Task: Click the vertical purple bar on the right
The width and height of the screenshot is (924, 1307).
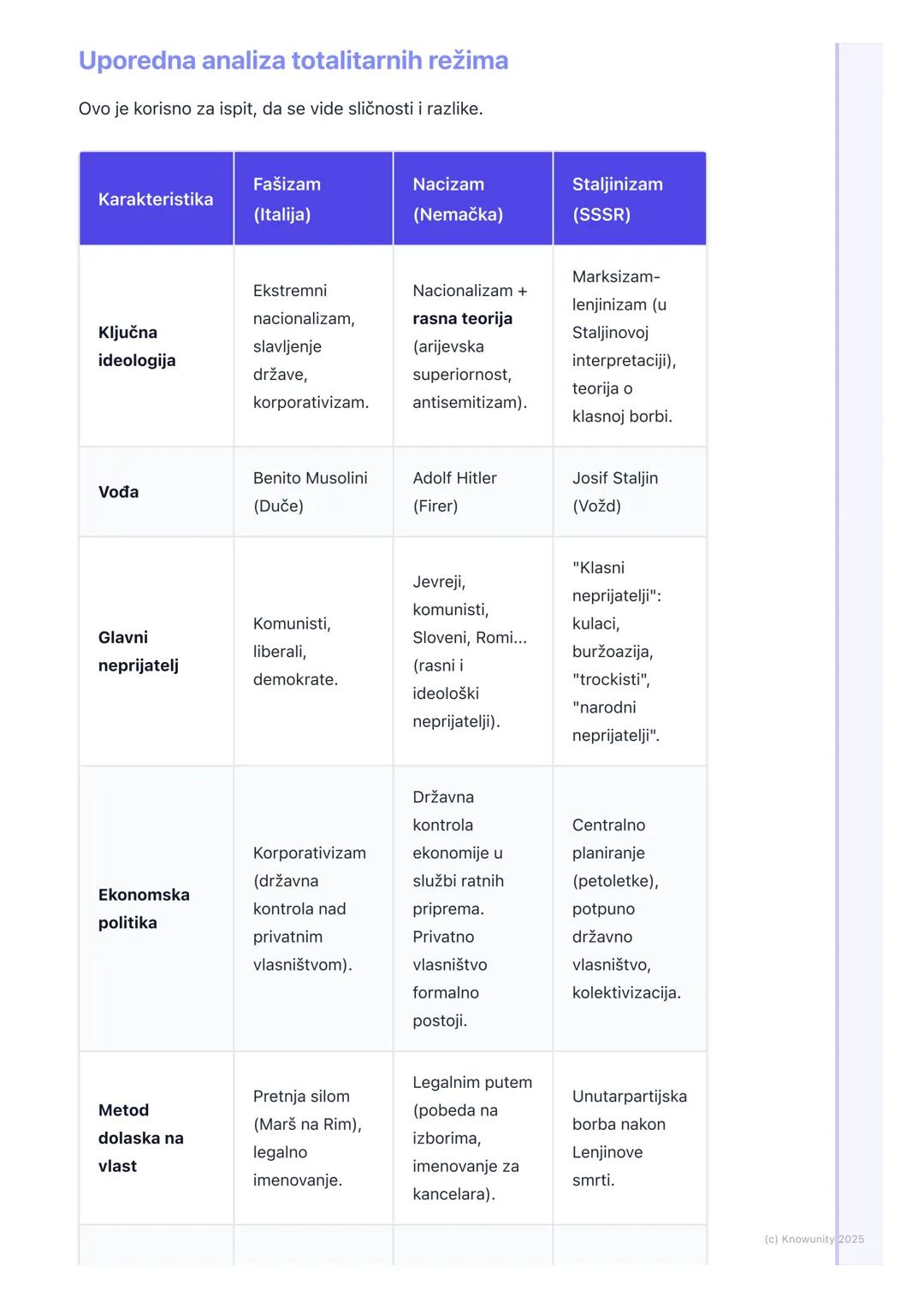Action: 838,599
